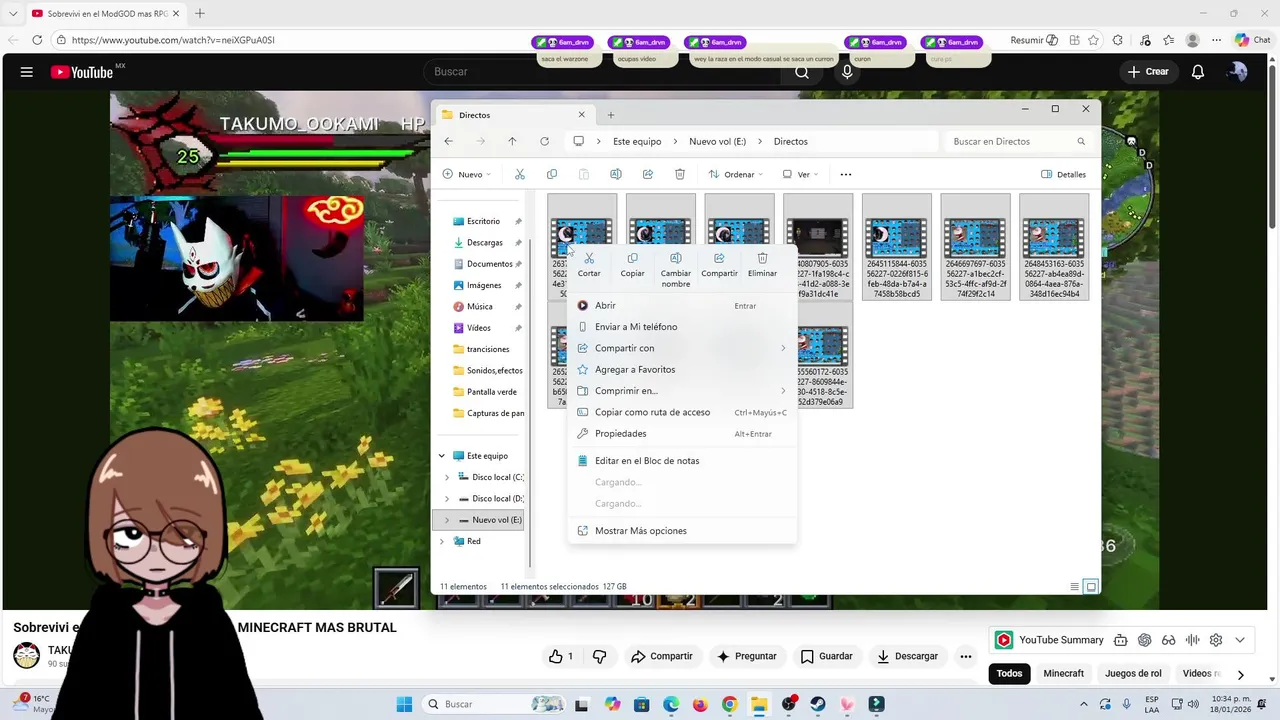
Task: Like the video with thumbs-up
Action: pyautogui.click(x=560, y=656)
